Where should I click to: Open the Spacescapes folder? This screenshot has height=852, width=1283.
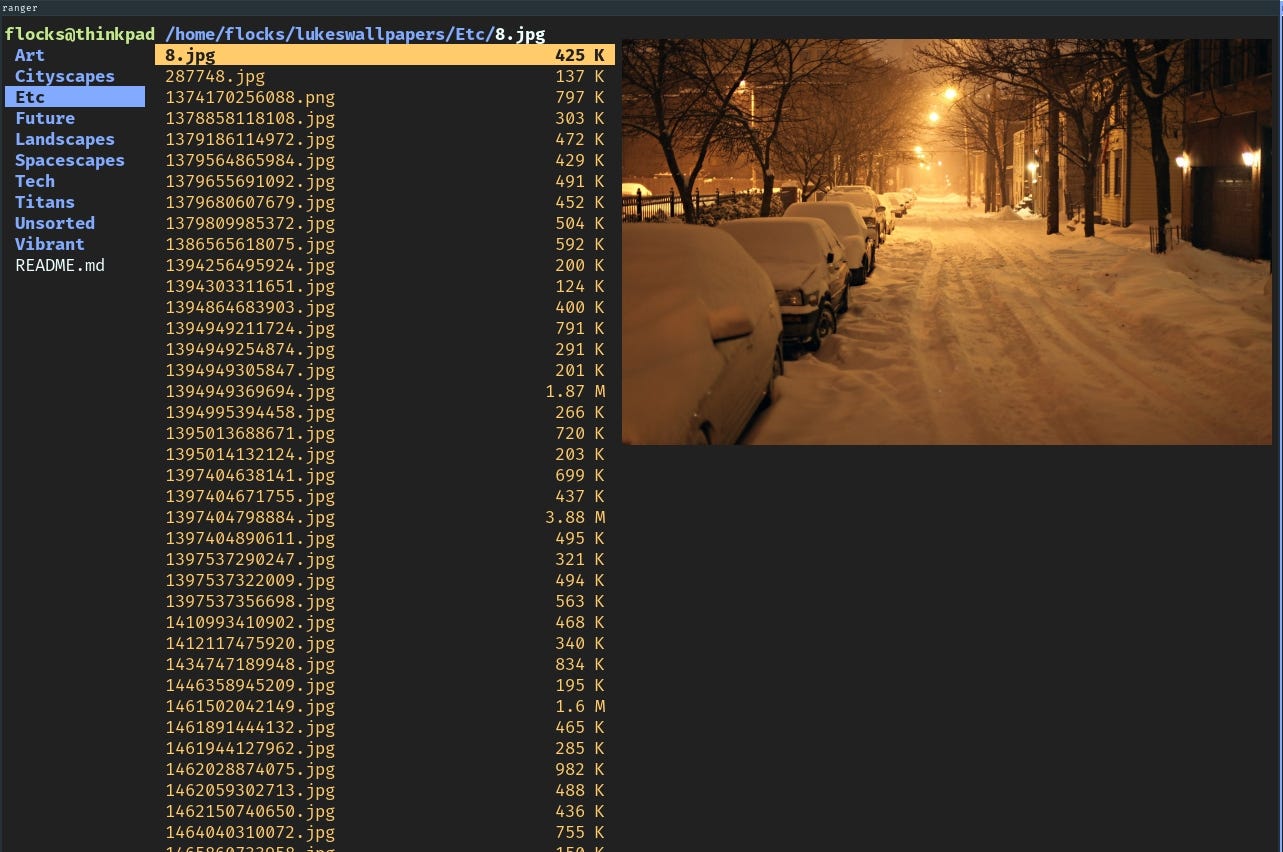point(69,160)
